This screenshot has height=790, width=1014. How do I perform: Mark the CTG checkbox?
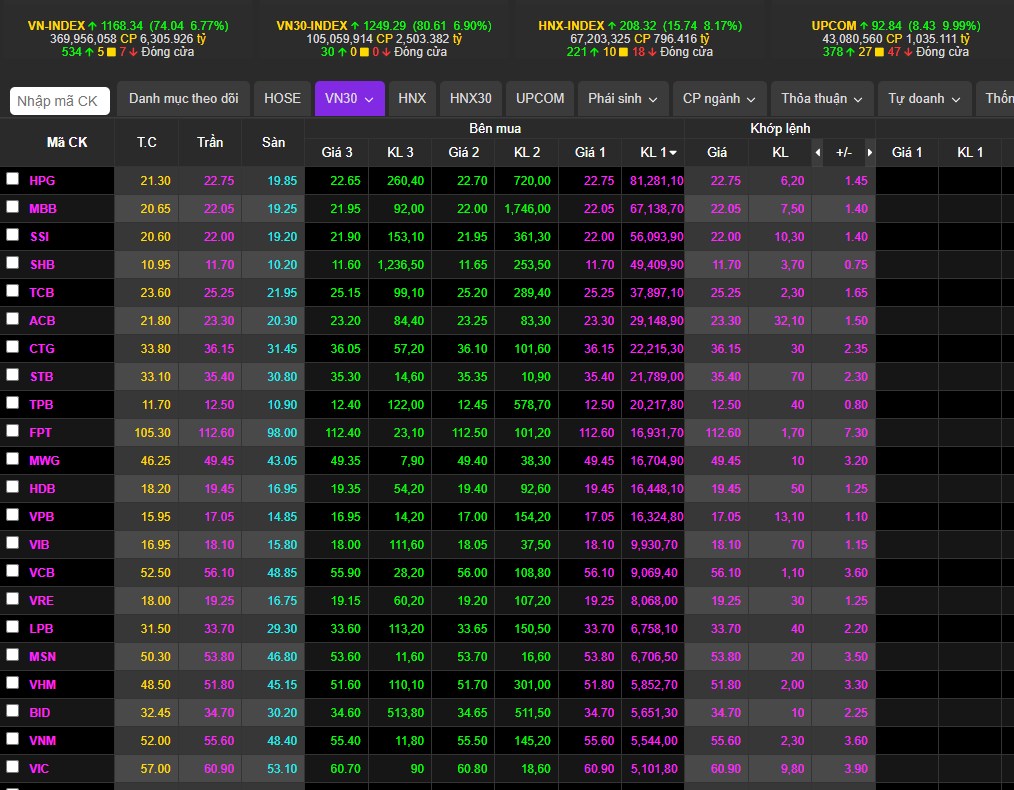click(12, 347)
